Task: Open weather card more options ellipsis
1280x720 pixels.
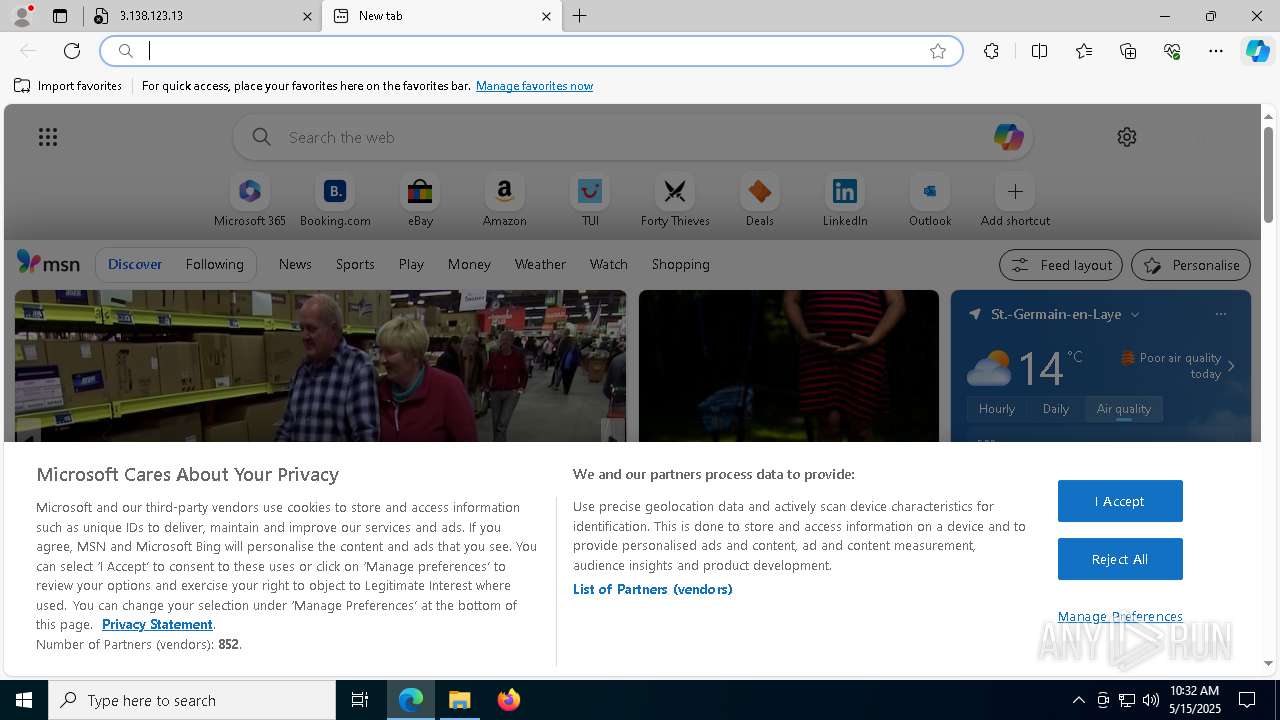Action: [1220, 314]
